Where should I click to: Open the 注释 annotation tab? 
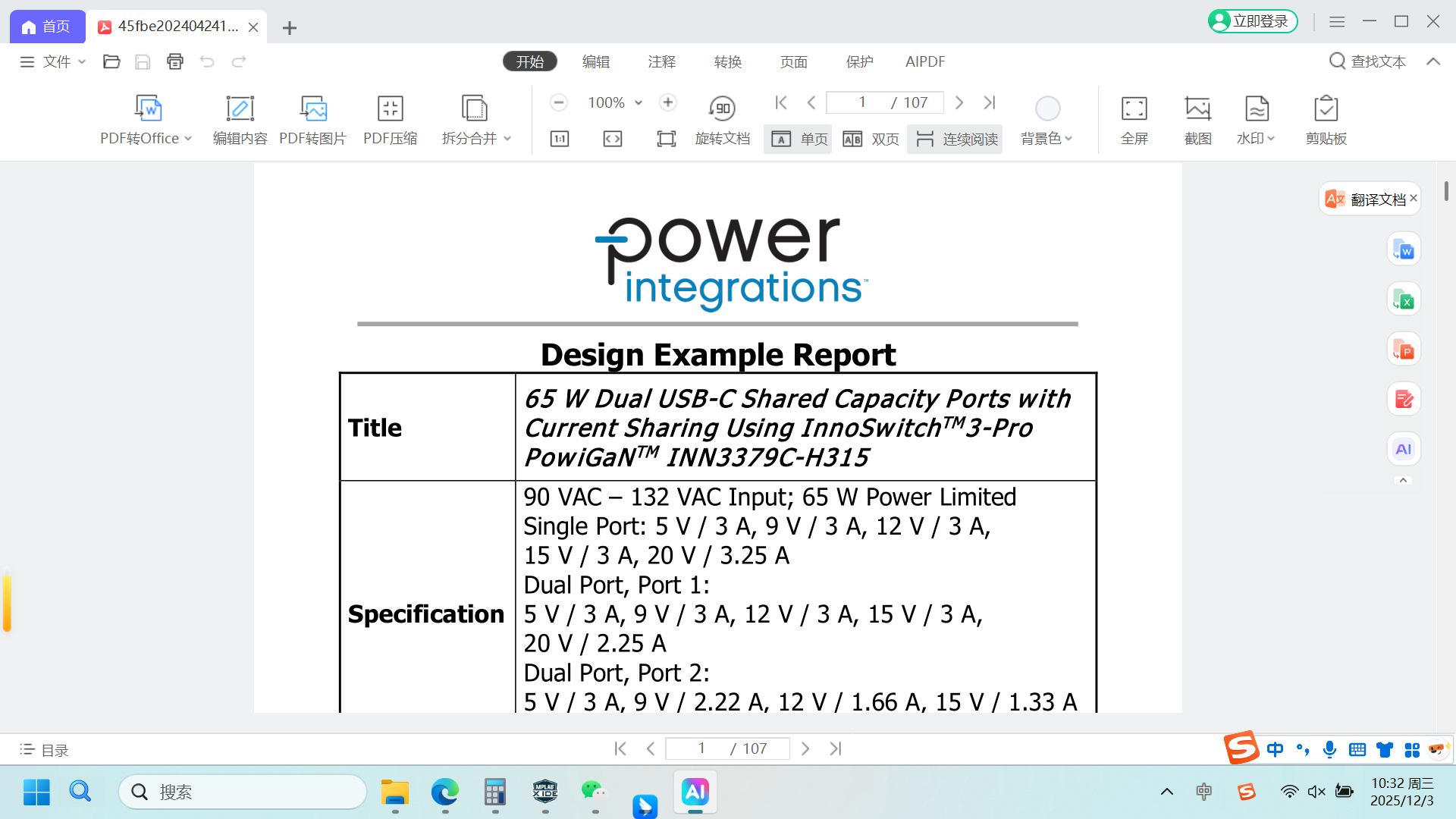pos(662,61)
